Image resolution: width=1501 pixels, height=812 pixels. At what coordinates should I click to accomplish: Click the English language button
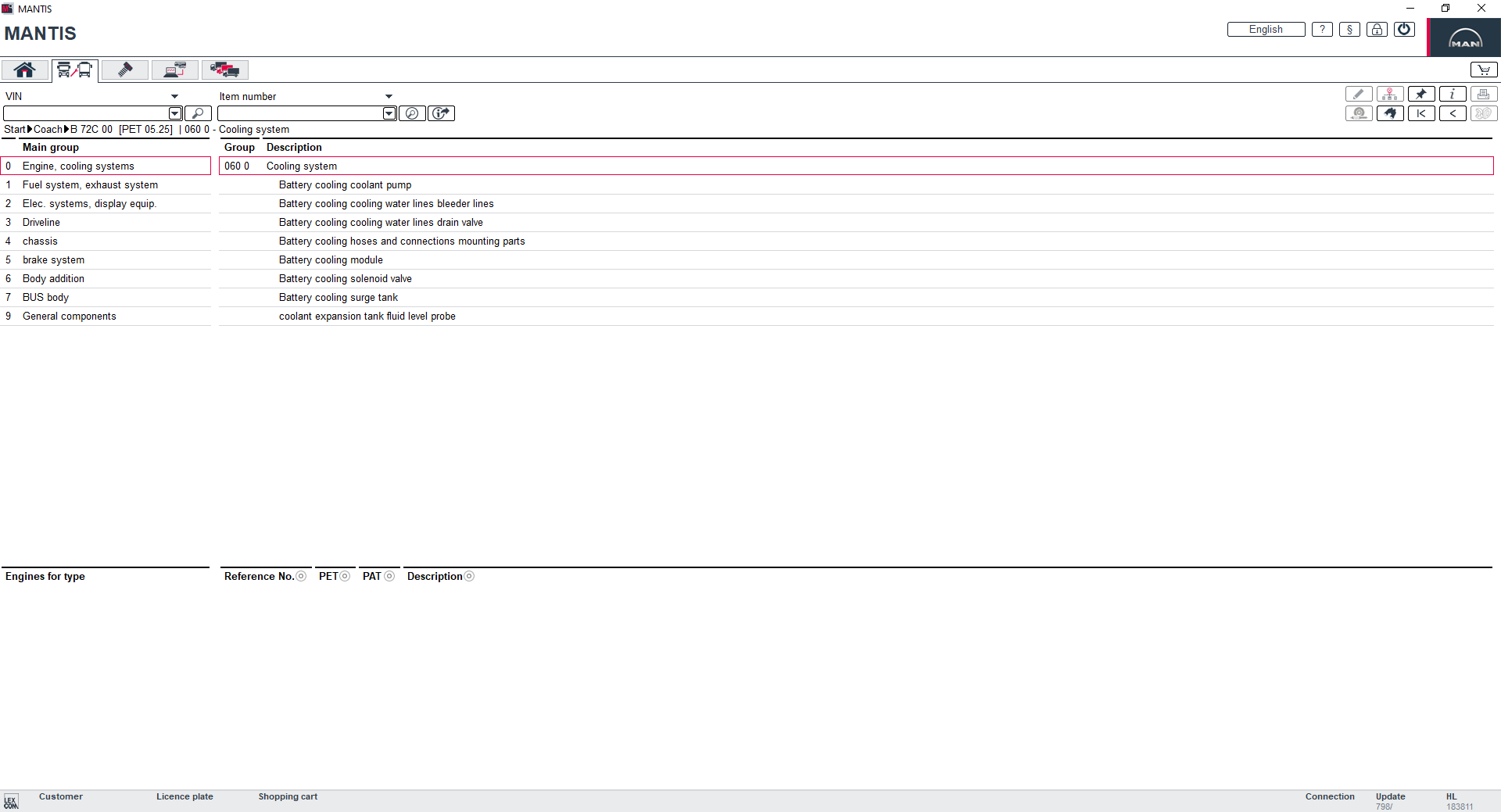pyautogui.click(x=1265, y=30)
